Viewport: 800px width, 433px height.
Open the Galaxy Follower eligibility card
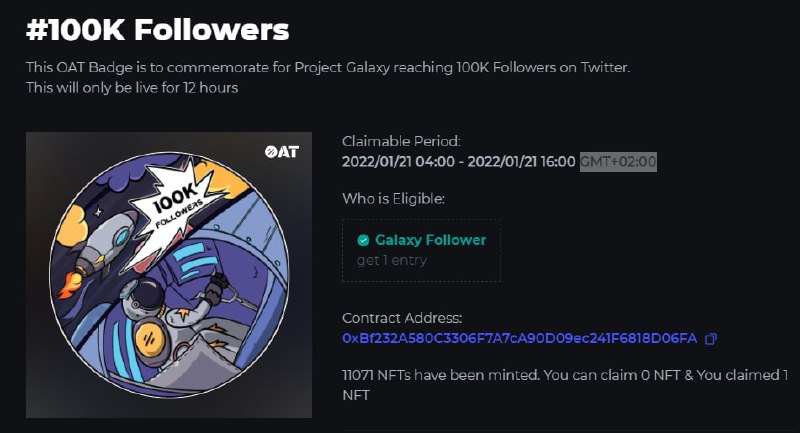(421, 250)
